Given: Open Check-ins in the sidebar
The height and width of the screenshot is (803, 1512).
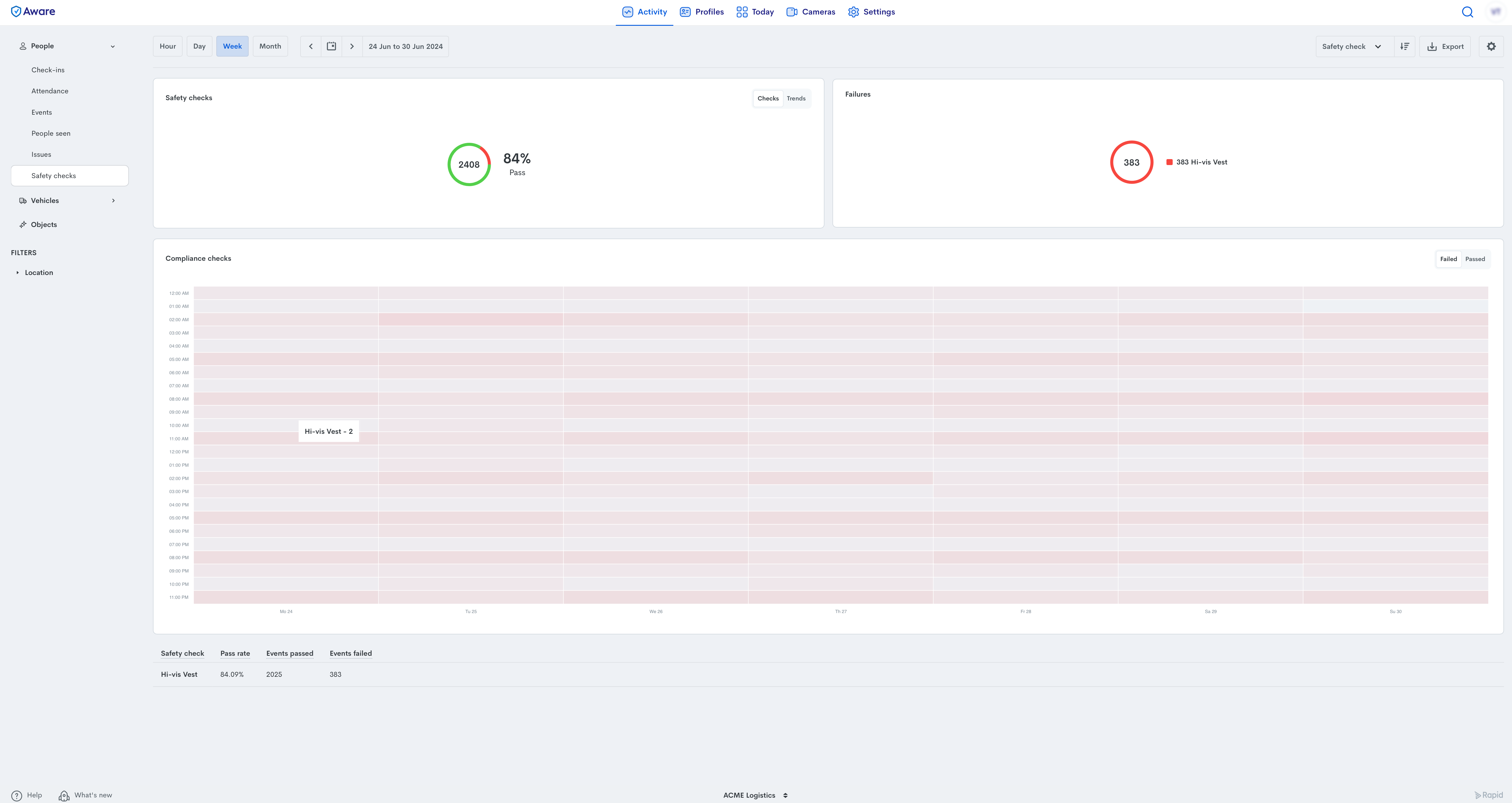Looking at the screenshot, I should point(48,70).
